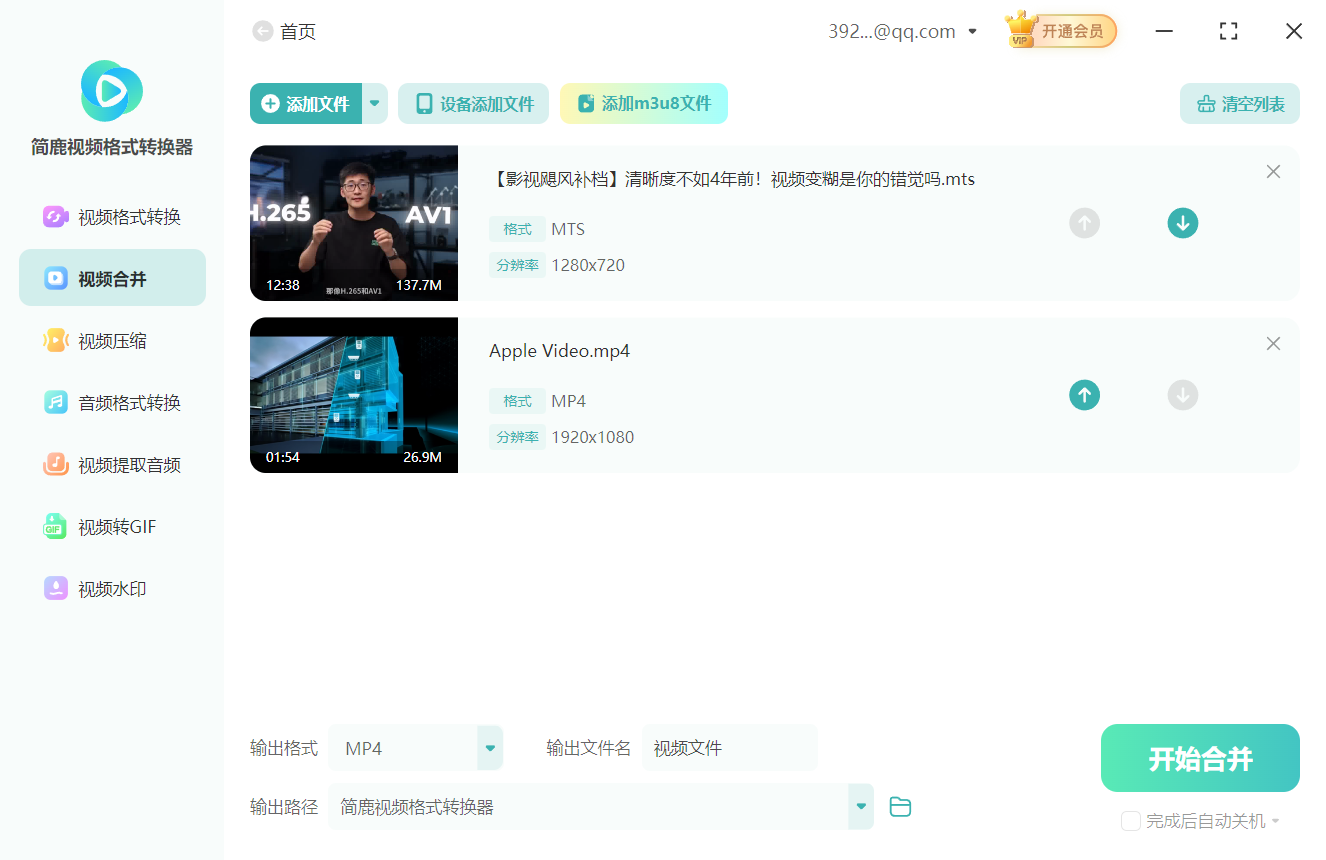Click the 输出文件名 filename field
1326x860 pixels.
click(730, 747)
